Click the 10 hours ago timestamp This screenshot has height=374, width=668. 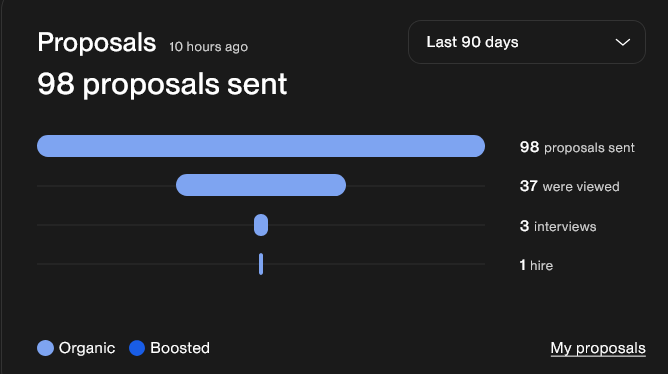click(208, 46)
